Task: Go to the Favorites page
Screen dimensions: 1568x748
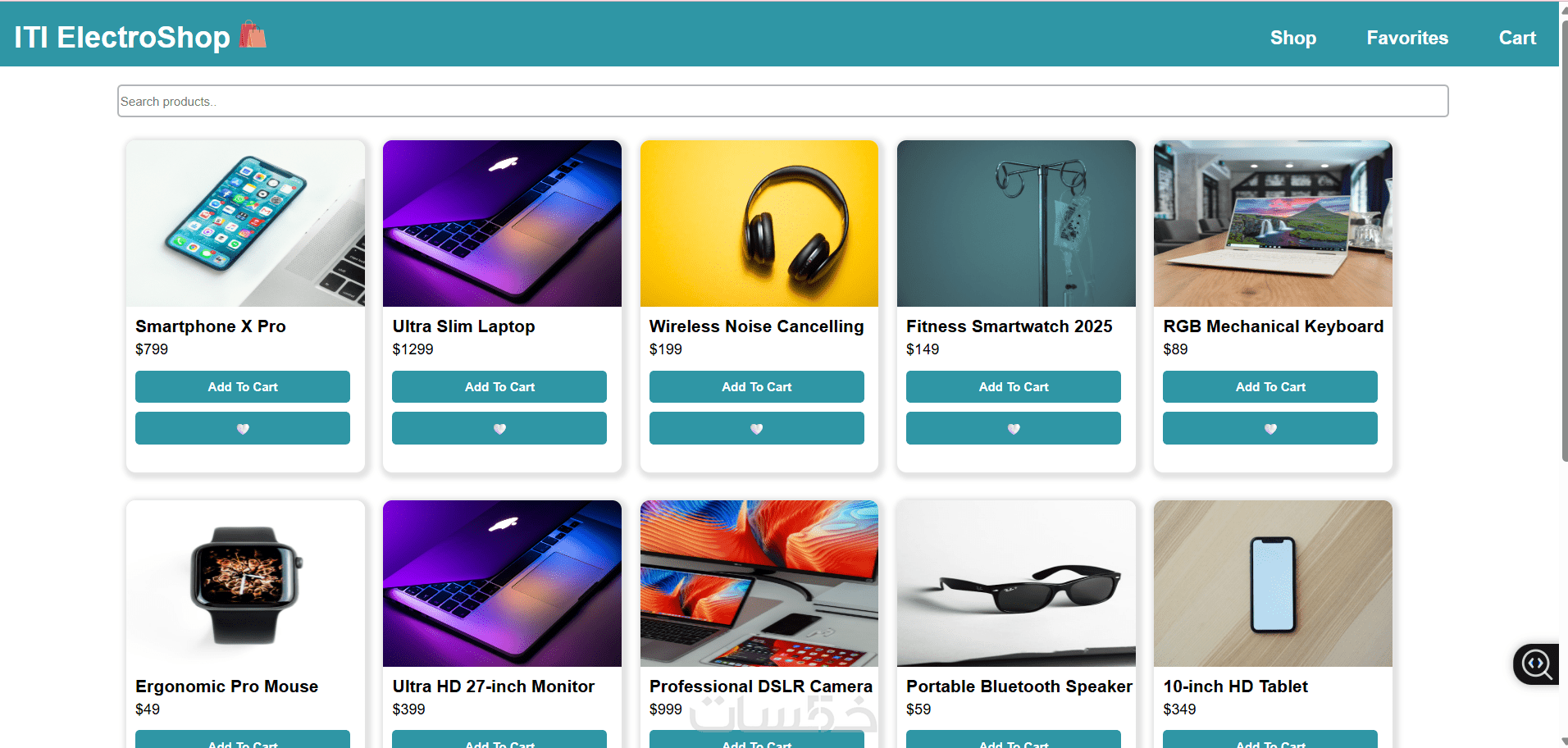Action: click(1407, 38)
